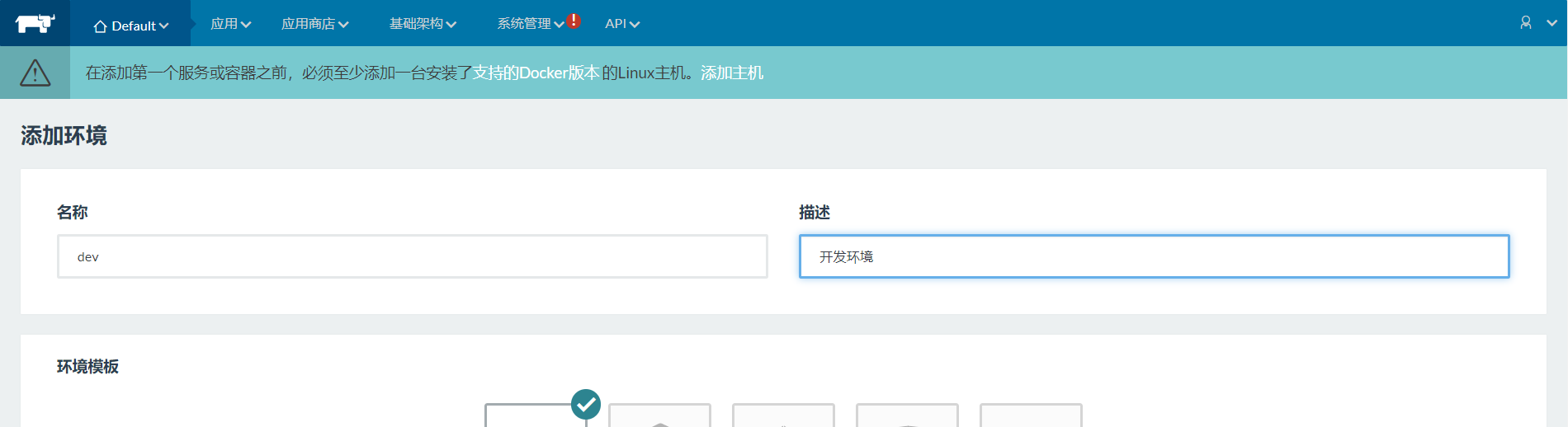This screenshot has width=1568, height=427.
Task: Expand the 应用 menu
Action: 230,24
